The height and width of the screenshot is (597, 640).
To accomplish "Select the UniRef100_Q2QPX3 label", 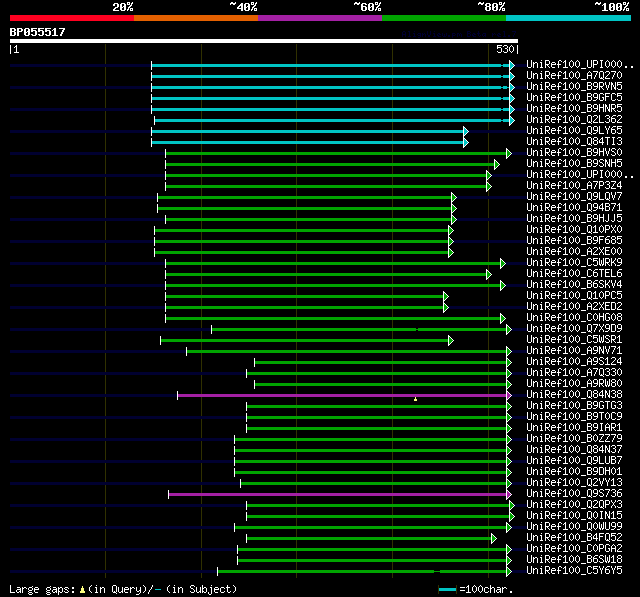I will coord(574,505).
